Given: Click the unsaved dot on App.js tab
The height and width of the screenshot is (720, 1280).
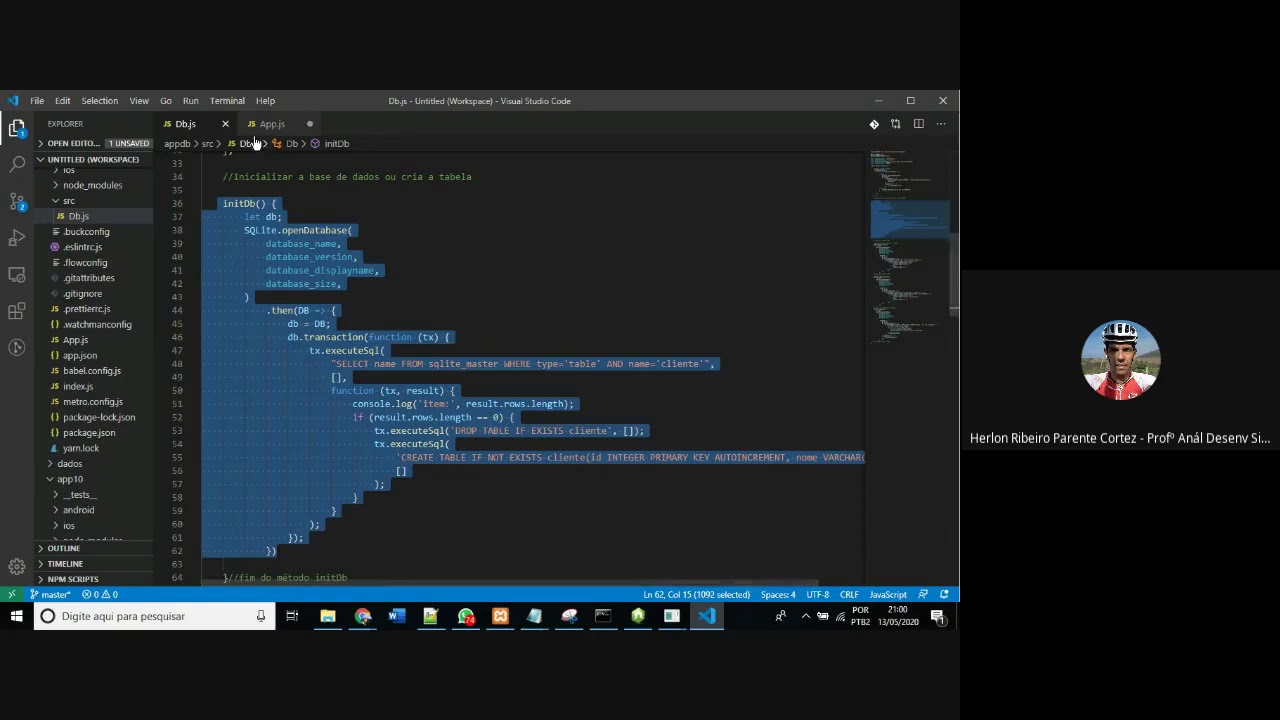Looking at the screenshot, I should (x=310, y=124).
